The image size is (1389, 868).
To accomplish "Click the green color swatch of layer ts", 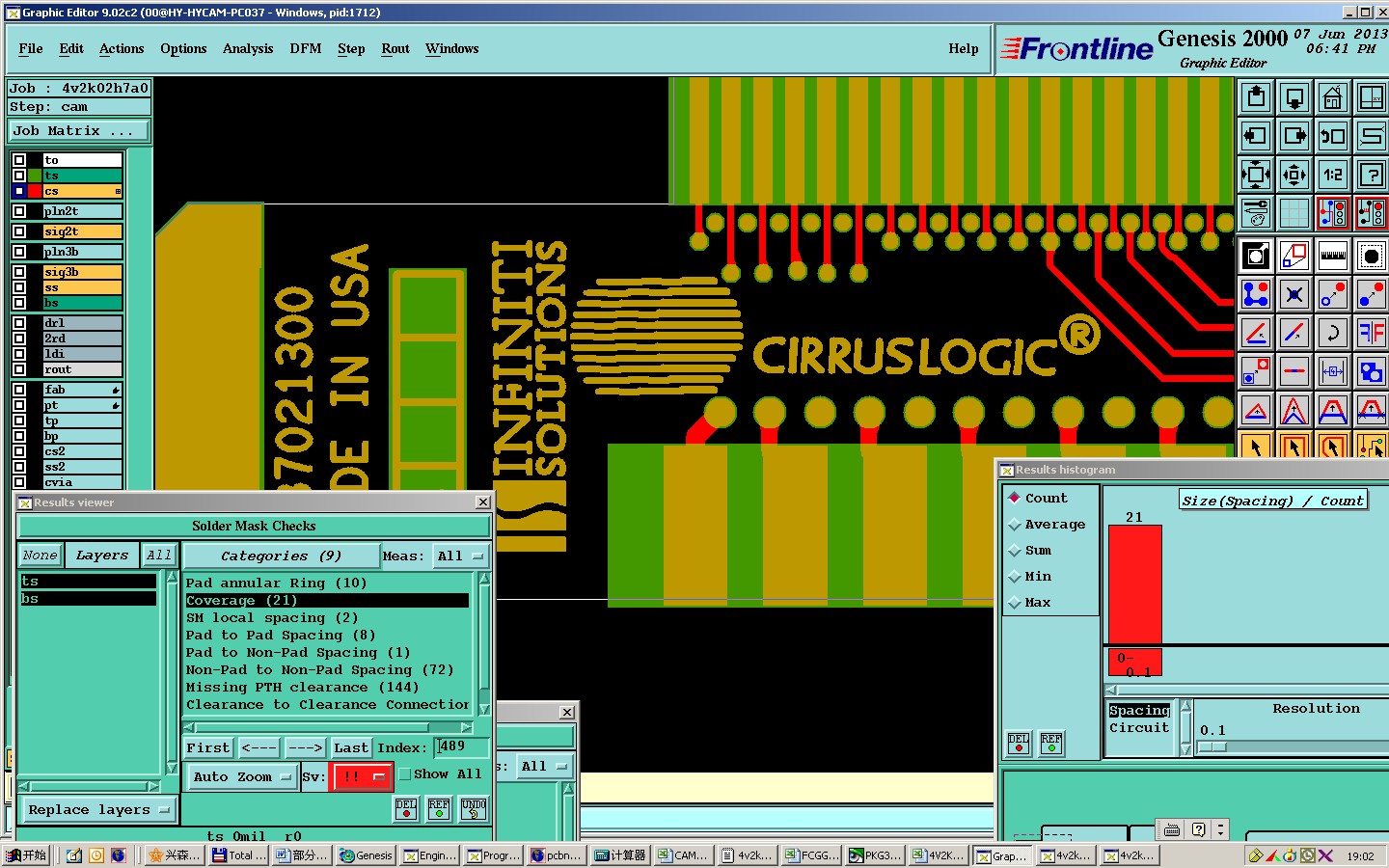I will (x=35, y=176).
